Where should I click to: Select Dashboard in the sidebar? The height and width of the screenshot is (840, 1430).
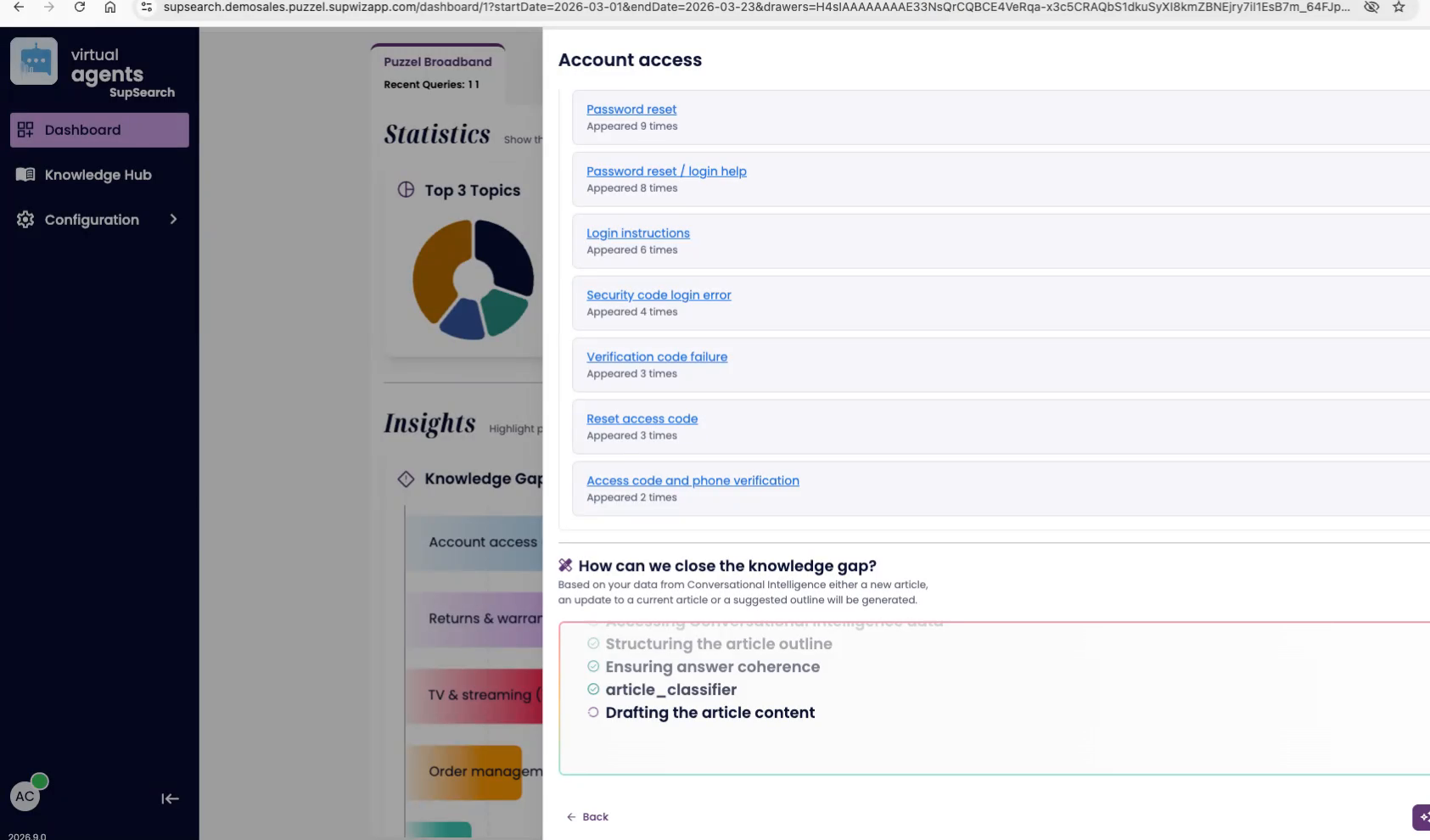pos(82,130)
